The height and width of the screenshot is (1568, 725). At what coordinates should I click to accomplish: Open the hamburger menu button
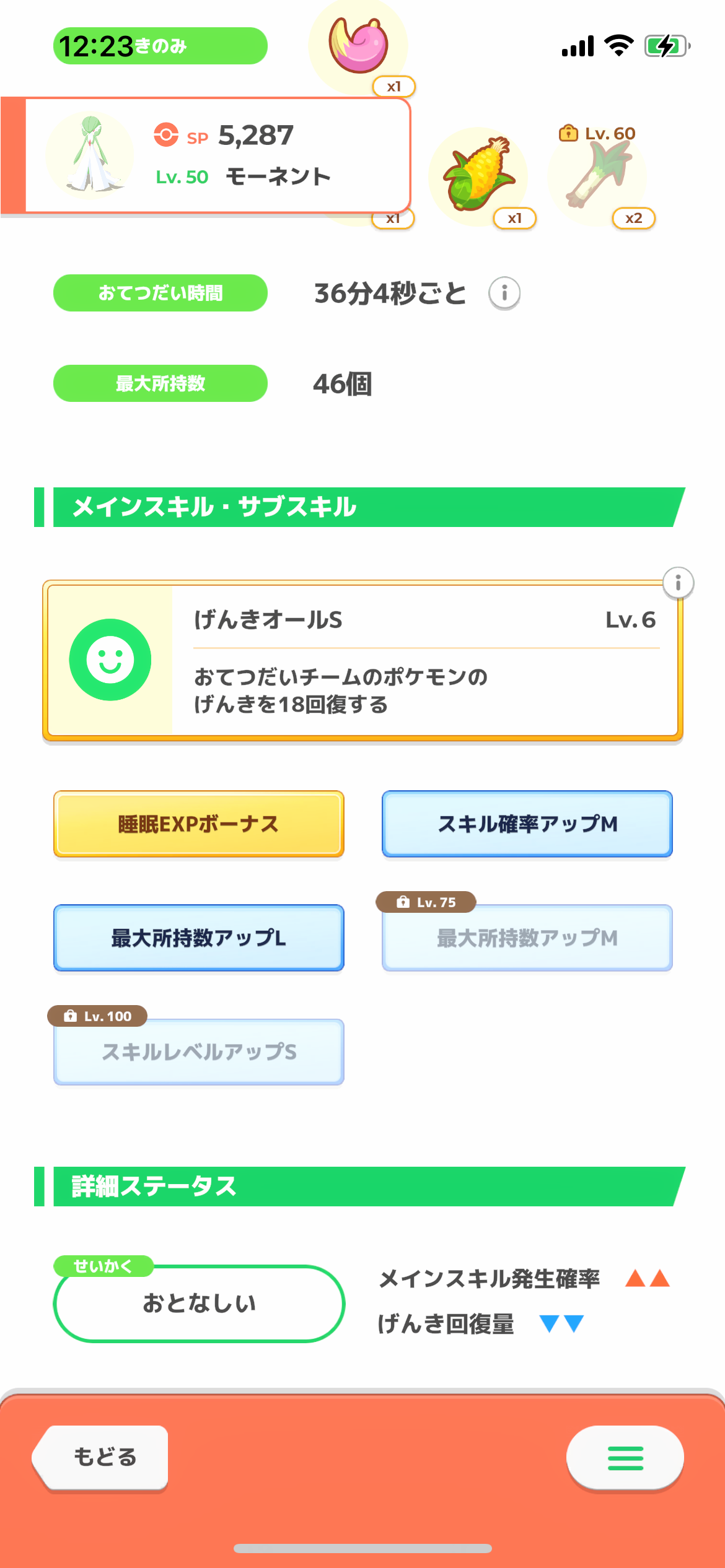click(625, 1458)
